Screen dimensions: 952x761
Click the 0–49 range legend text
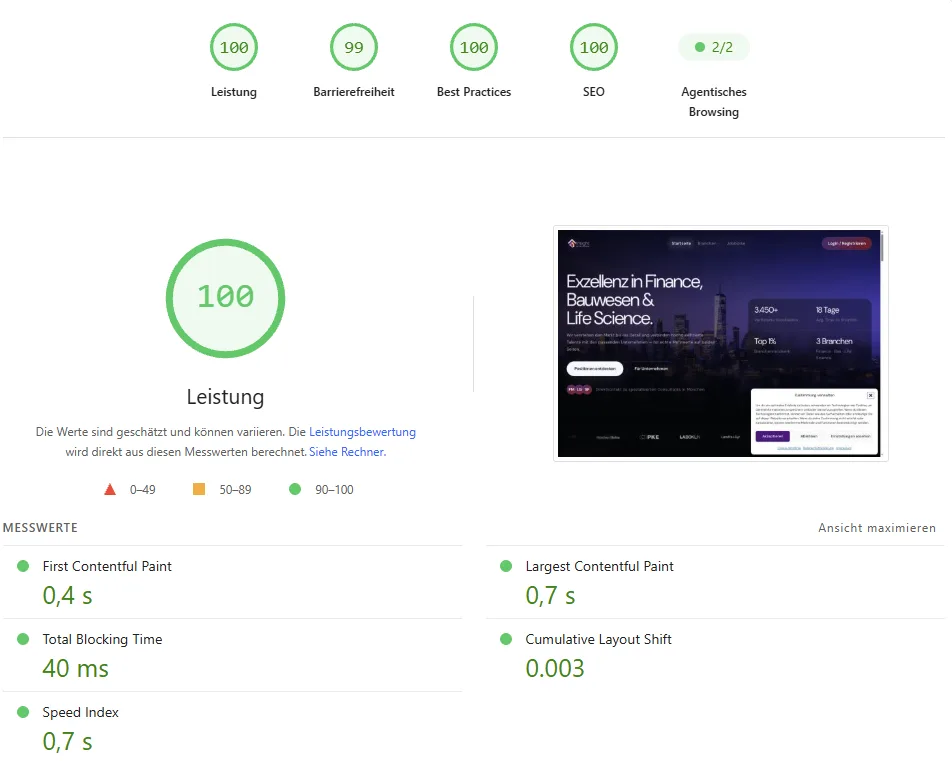[x=142, y=490]
